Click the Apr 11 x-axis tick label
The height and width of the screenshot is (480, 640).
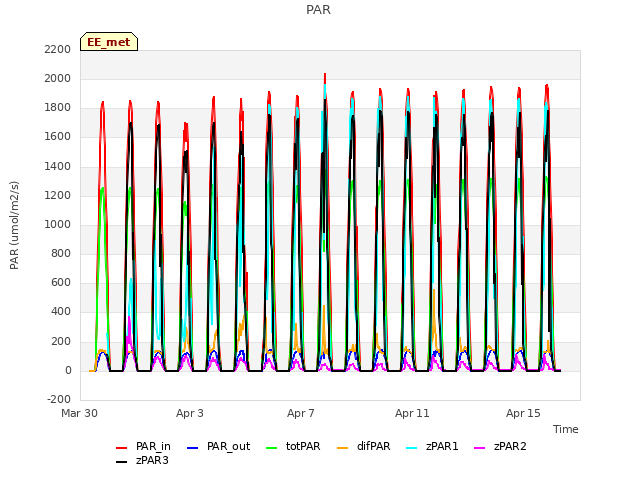pos(412,413)
